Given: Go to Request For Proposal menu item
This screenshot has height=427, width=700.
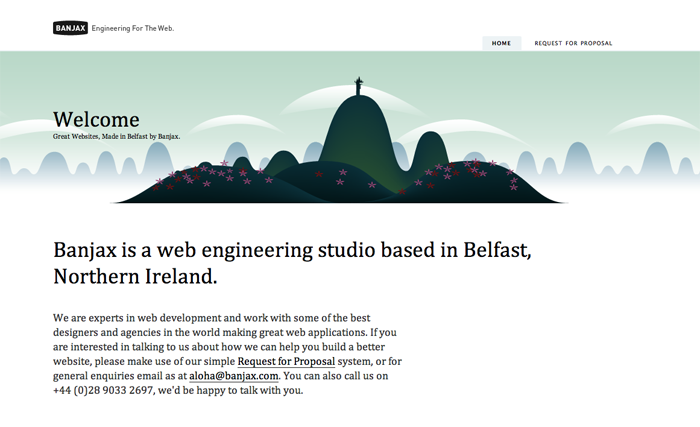Looking at the screenshot, I should [573, 43].
